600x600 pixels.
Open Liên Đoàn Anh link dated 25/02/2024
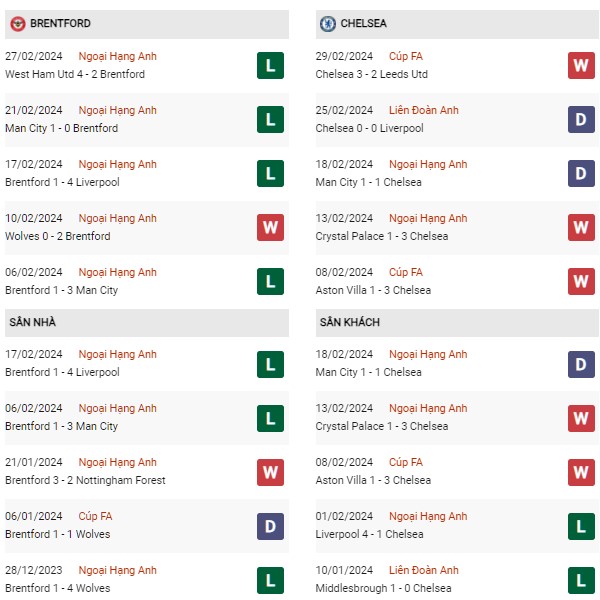(x=424, y=110)
